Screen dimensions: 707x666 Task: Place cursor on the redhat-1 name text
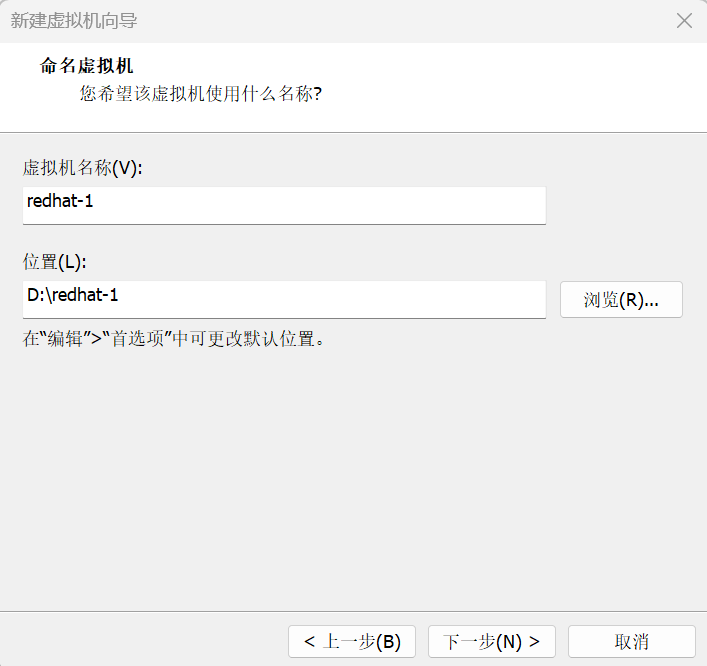pos(60,201)
